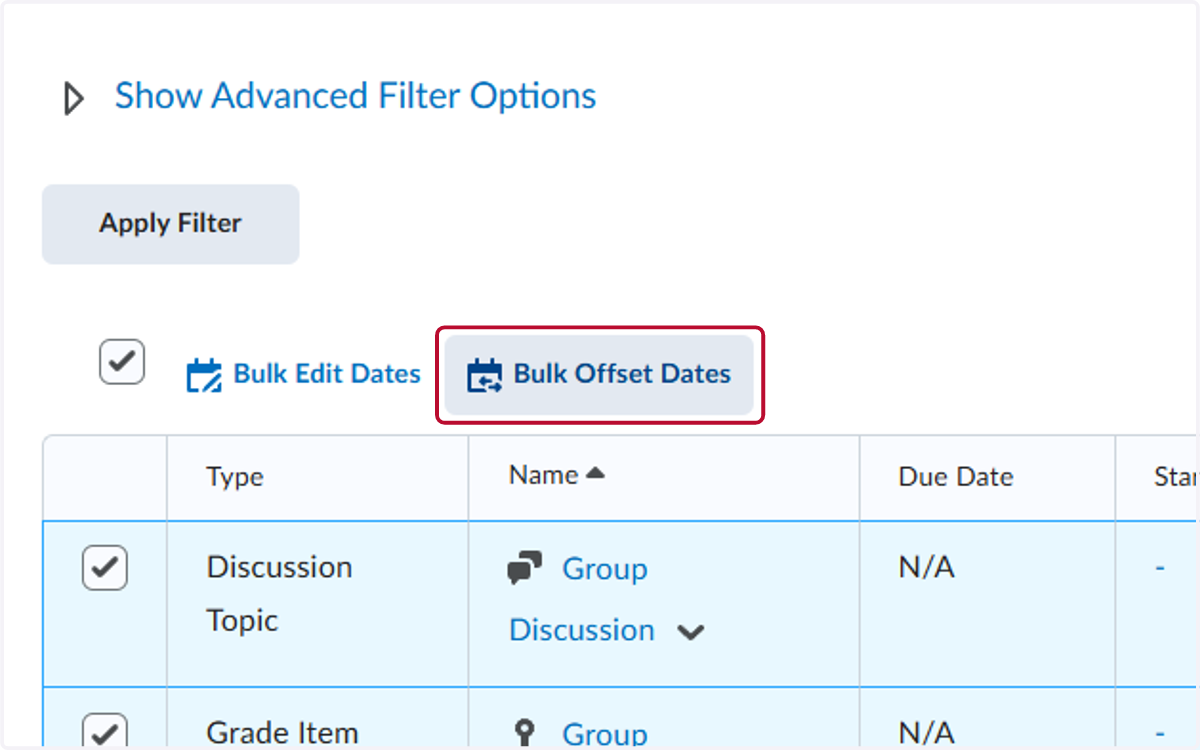Expand the Group Discussion chevron menu
1200x750 pixels.
tap(691, 632)
